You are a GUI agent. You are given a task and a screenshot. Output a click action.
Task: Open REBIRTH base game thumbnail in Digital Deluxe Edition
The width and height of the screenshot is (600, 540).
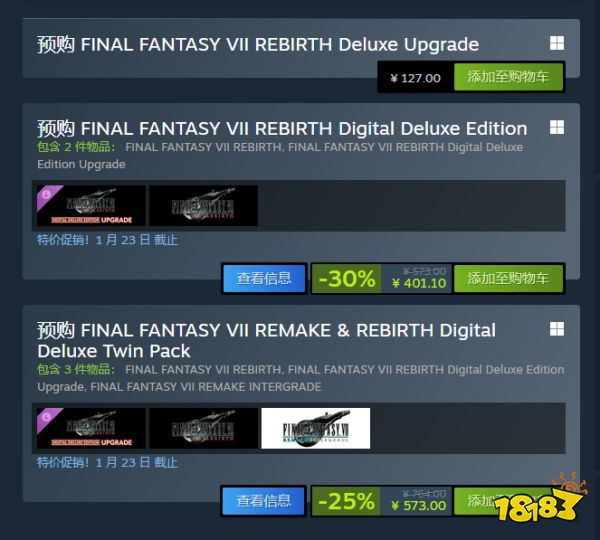pyautogui.click(x=203, y=206)
